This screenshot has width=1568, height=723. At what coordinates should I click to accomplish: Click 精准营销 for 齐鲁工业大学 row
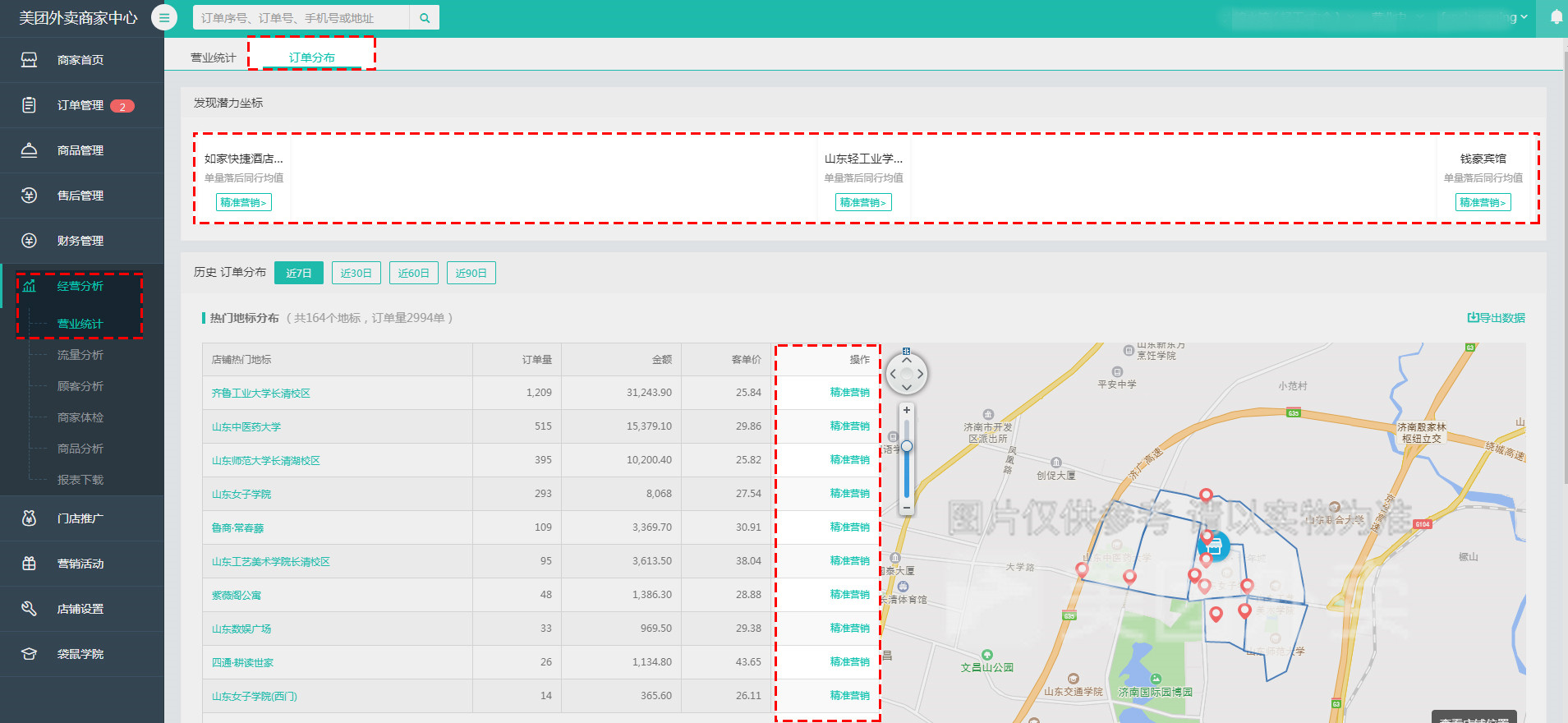pyautogui.click(x=849, y=393)
